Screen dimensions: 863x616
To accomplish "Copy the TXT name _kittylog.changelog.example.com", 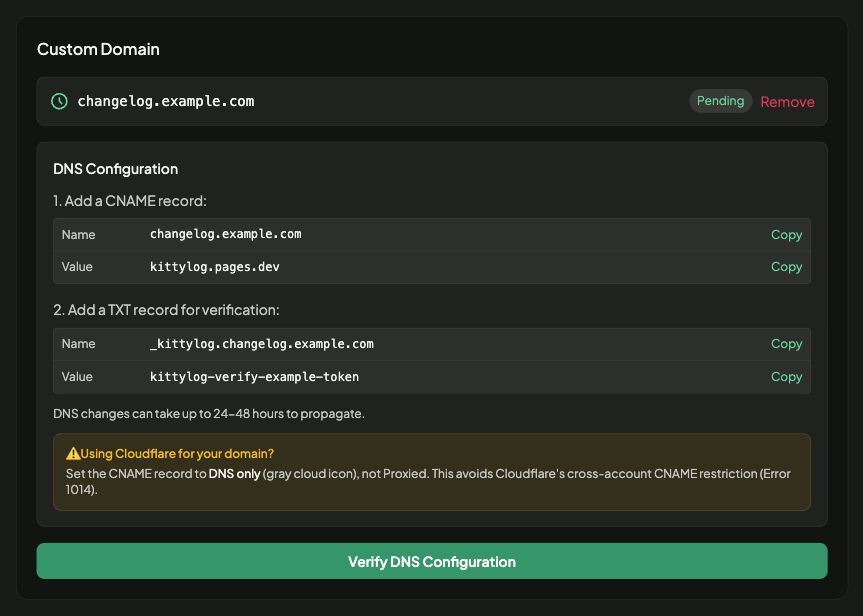I will pyautogui.click(x=786, y=344).
